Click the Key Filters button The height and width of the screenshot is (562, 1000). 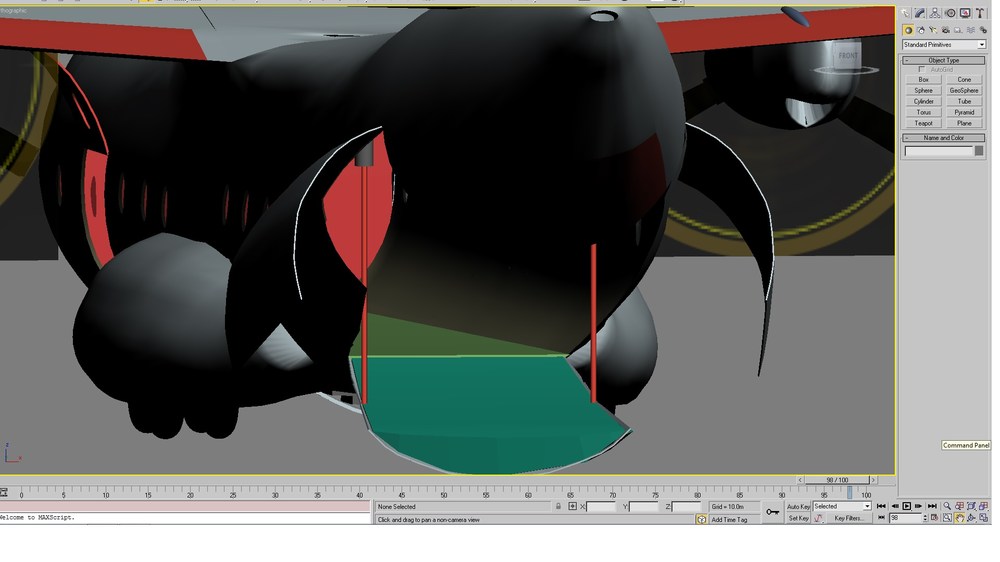[848, 519]
